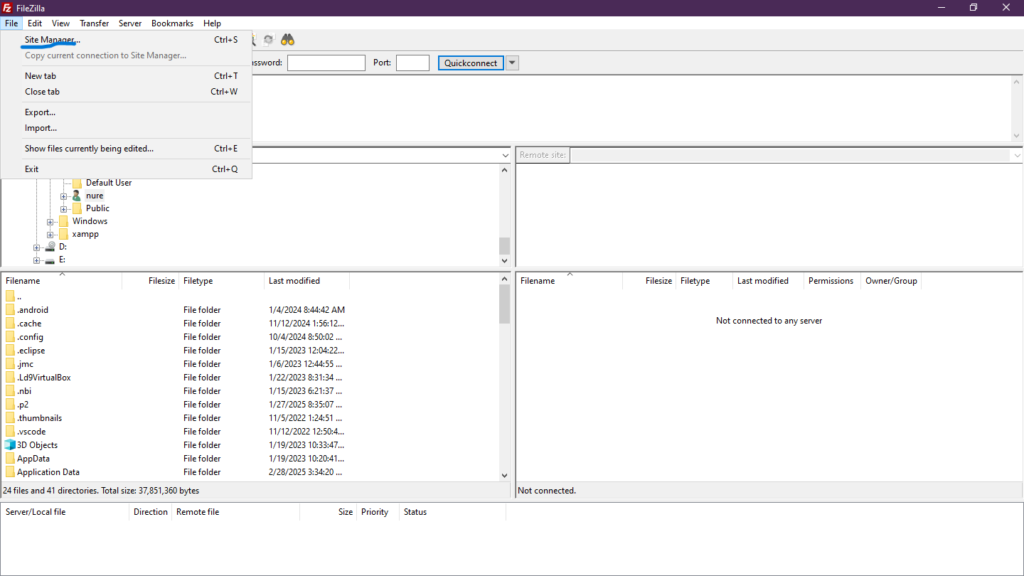The width and height of the screenshot is (1024, 576).
Task: Click message log scrollbar down arrow
Action: (1017, 136)
